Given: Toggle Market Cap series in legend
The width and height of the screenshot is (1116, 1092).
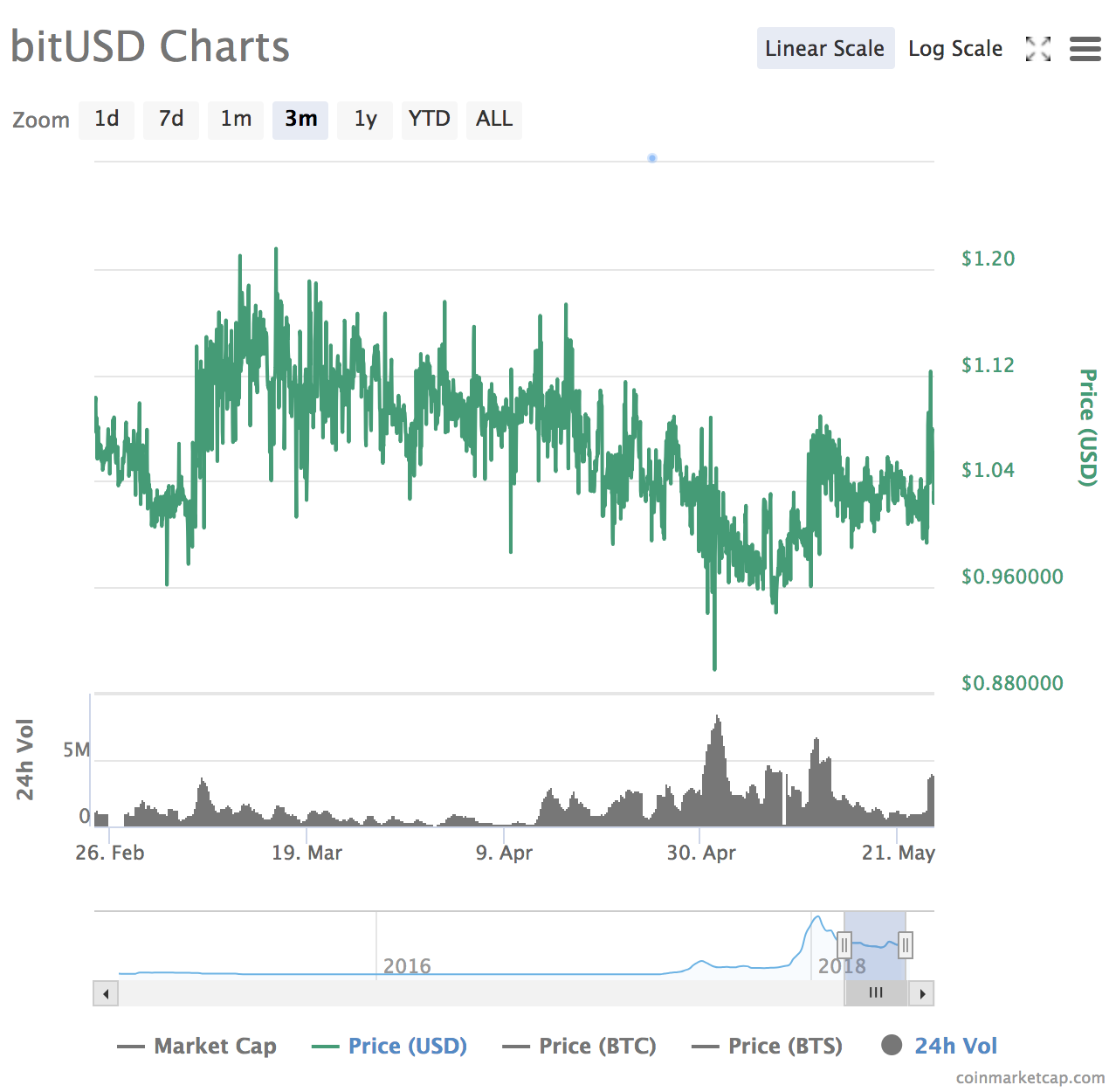Looking at the screenshot, I should point(197,1046).
